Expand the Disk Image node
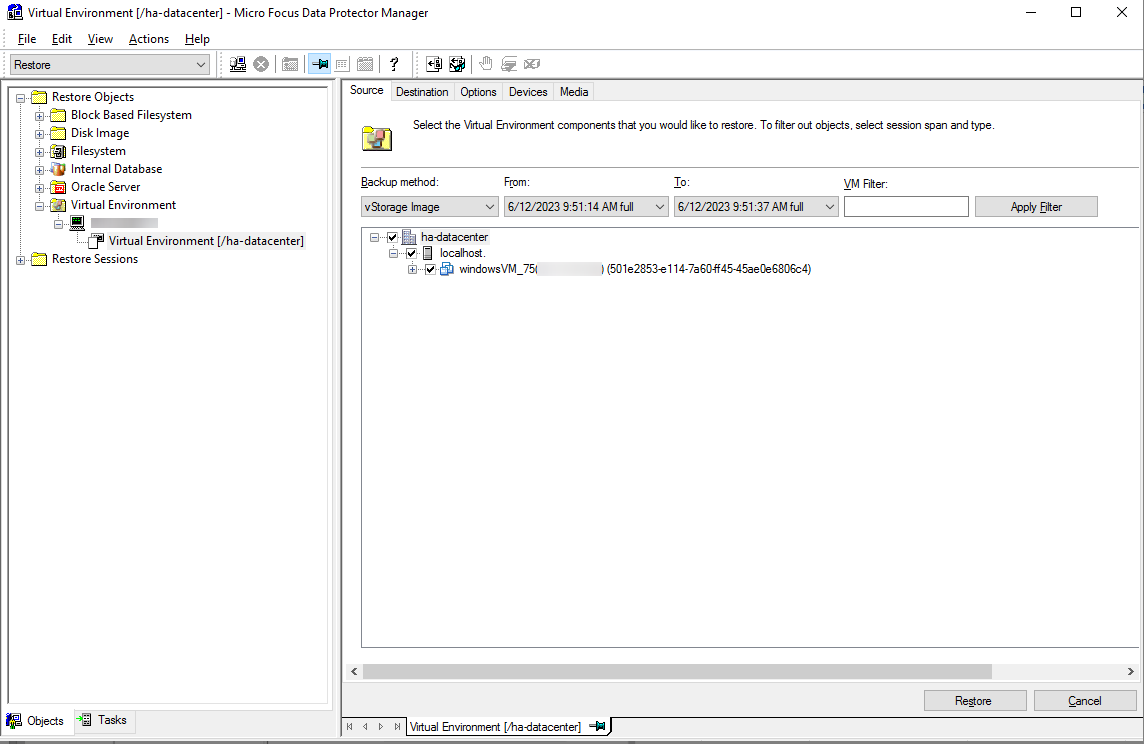The width and height of the screenshot is (1144, 744). (x=39, y=133)
